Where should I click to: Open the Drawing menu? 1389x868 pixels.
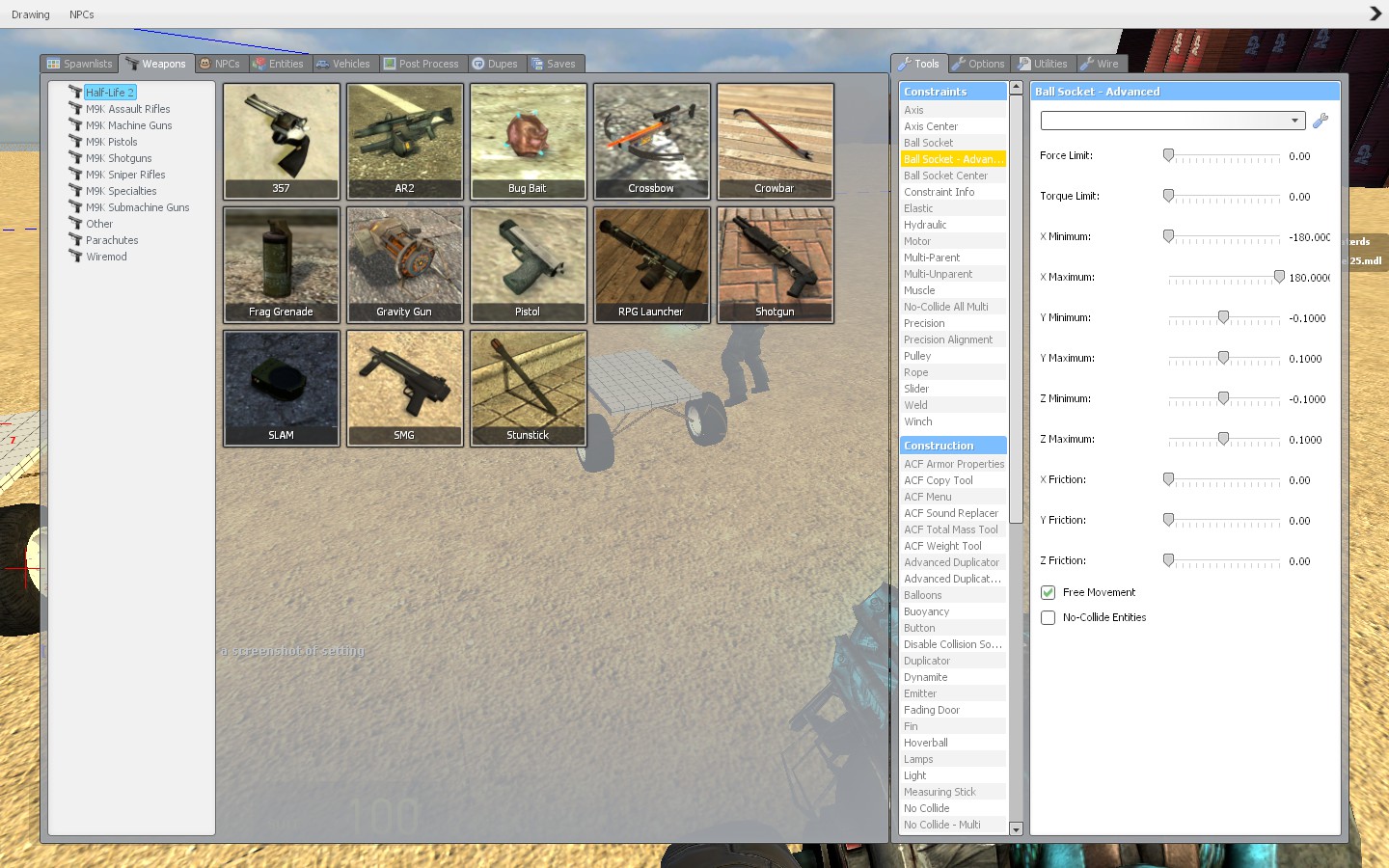tap(31, 14)
